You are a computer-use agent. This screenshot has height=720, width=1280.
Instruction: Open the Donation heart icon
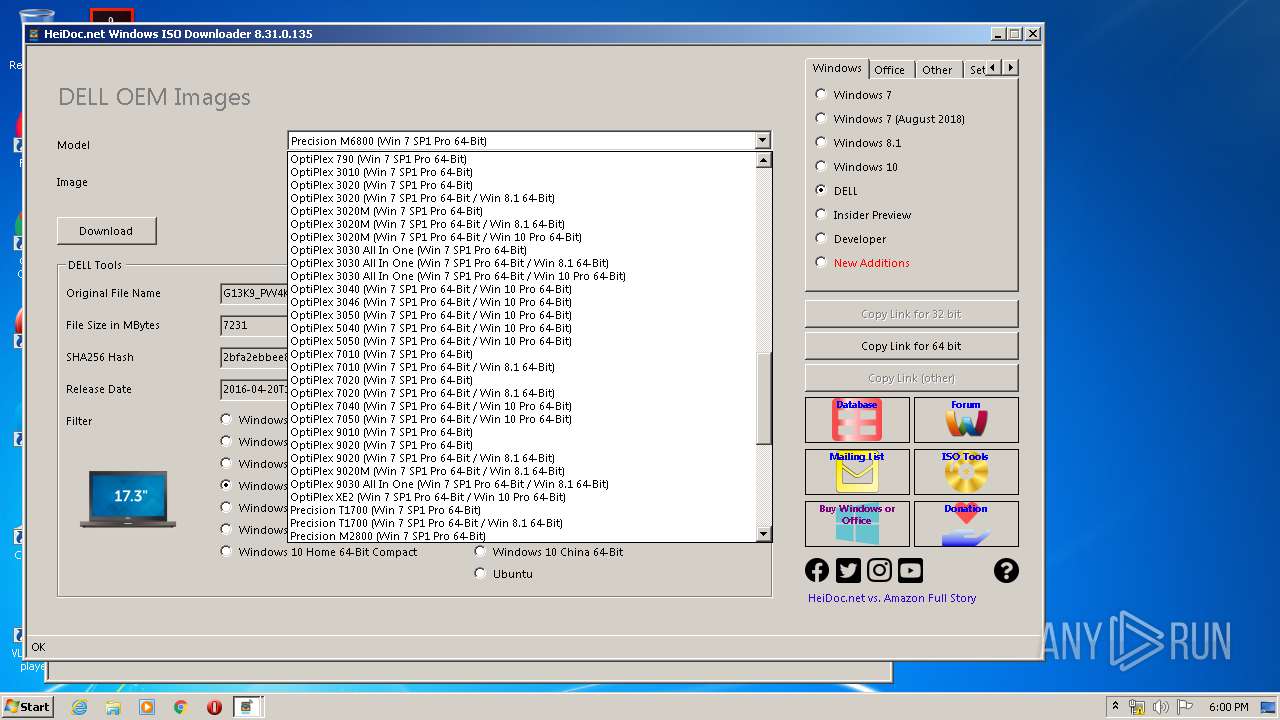click(x=966, y=524)
